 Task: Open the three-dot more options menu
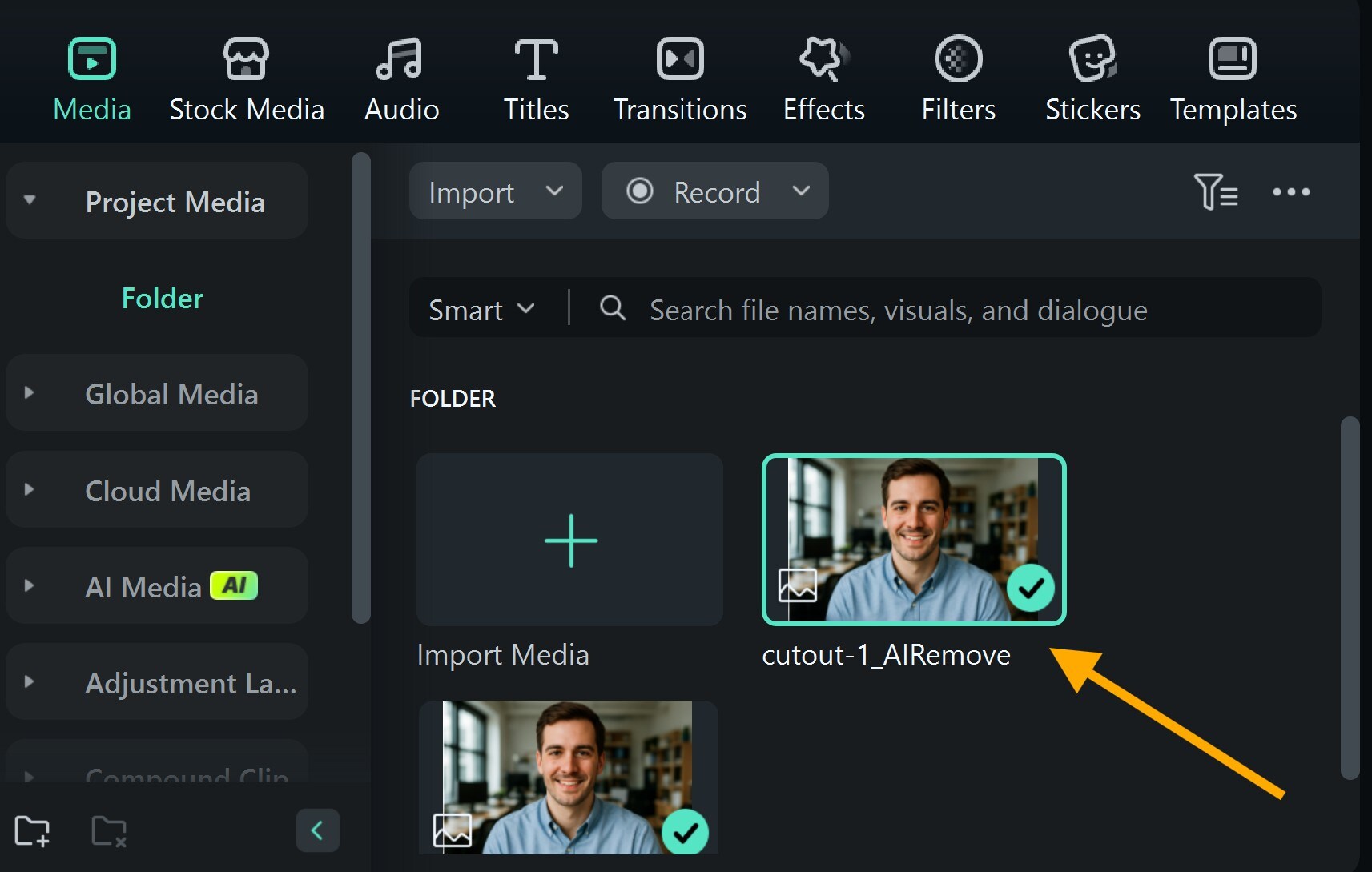(1291, 192)
